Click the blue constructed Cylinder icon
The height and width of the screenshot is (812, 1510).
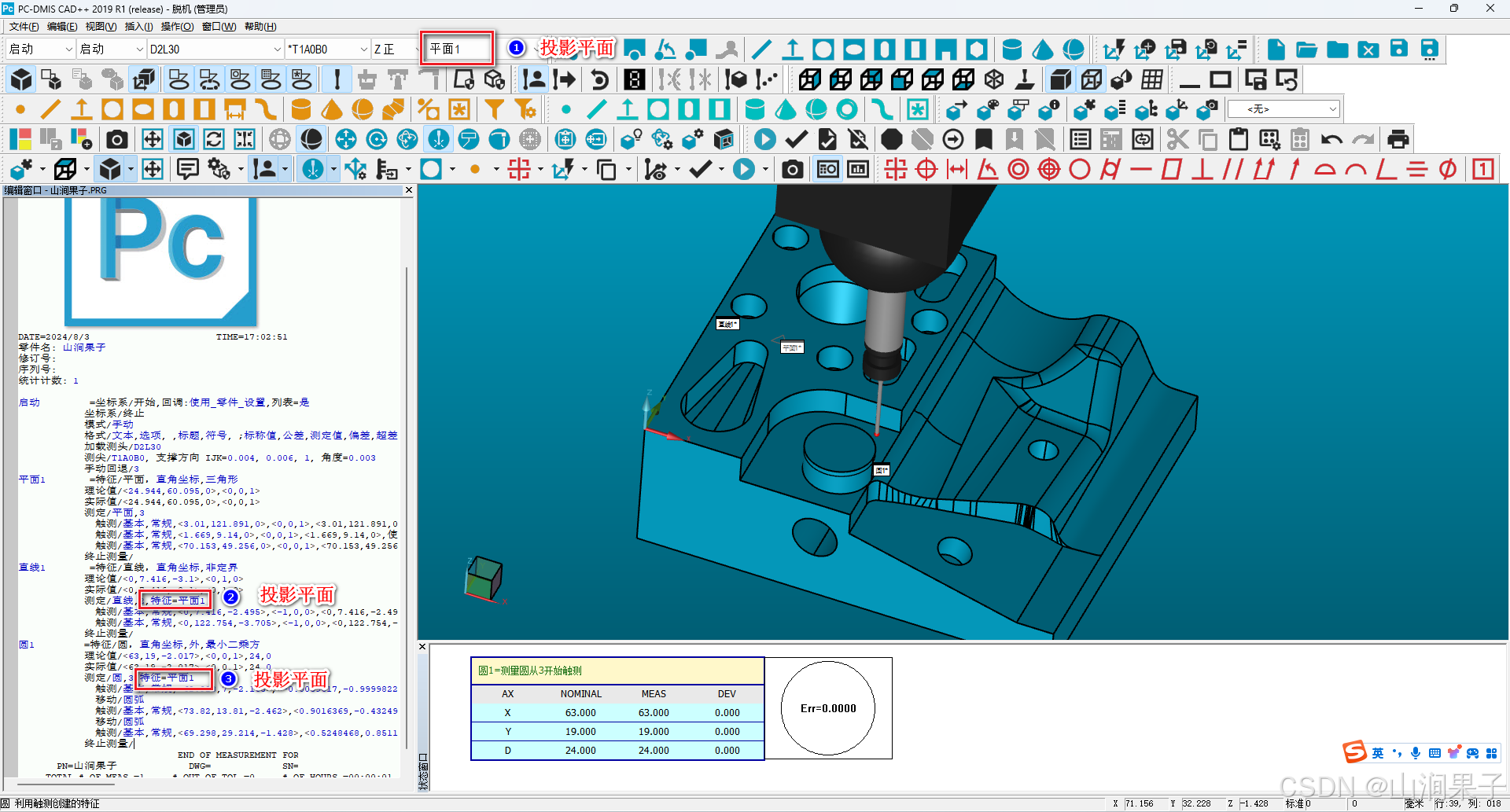pos(1012,50)
